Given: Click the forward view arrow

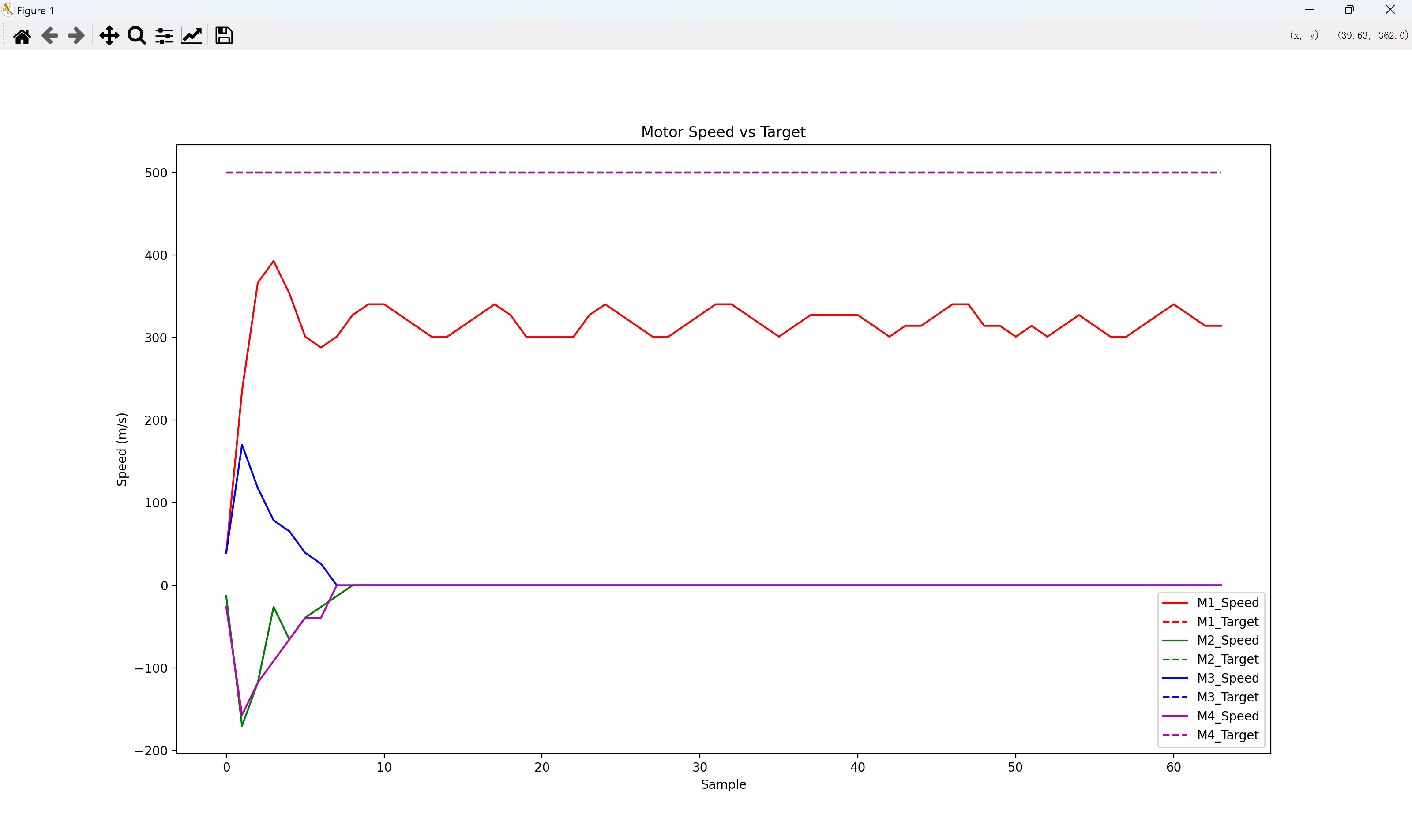Looking at the screenshot, I should 76,36.
